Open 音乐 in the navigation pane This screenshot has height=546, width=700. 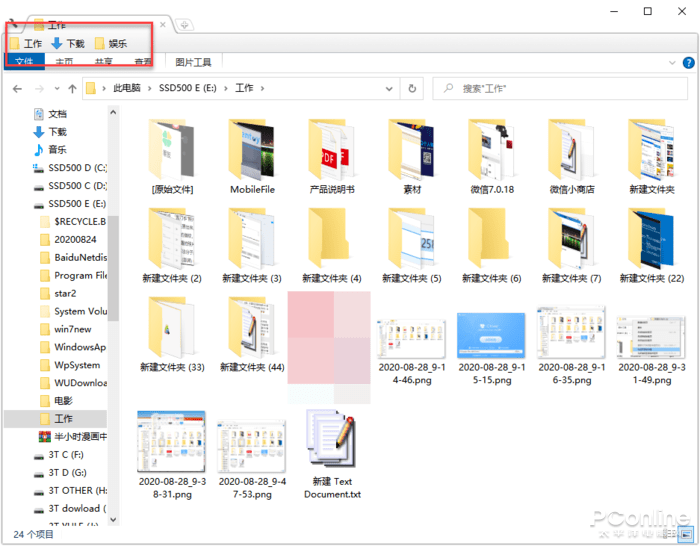(50, 150)
